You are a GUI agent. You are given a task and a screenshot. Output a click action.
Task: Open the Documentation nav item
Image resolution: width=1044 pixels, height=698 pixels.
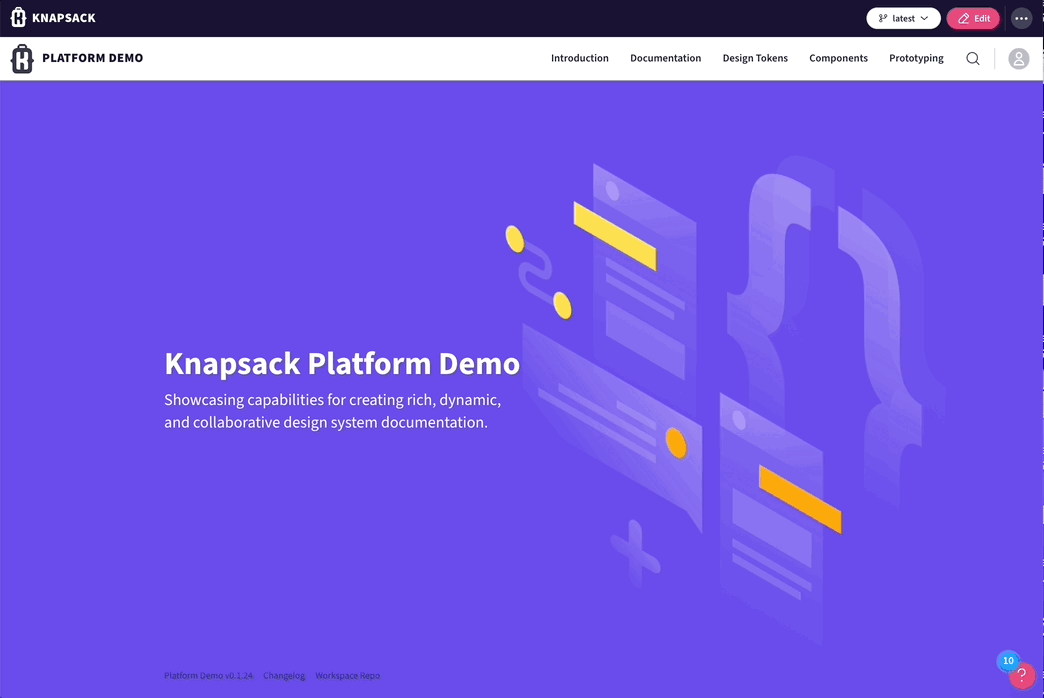pyautogui.click(x=665, y=59)
